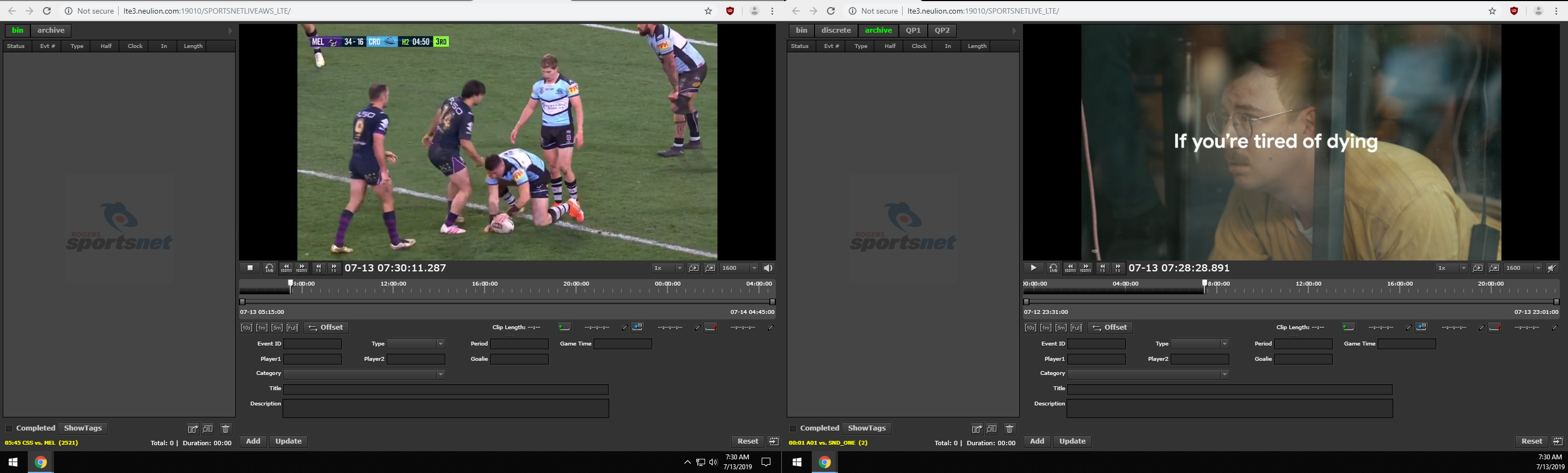Click the left Add button
The image size is (1568, 473).
[253, 441]
